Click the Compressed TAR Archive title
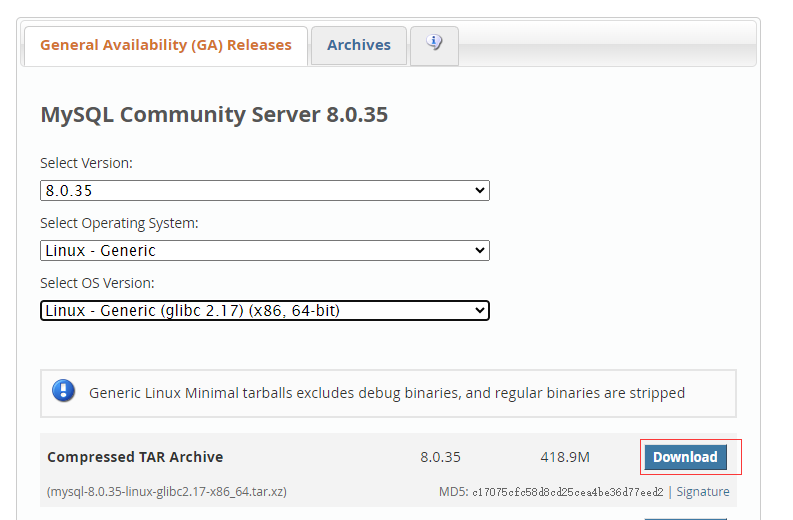793x520 pixels. point(135,457)
